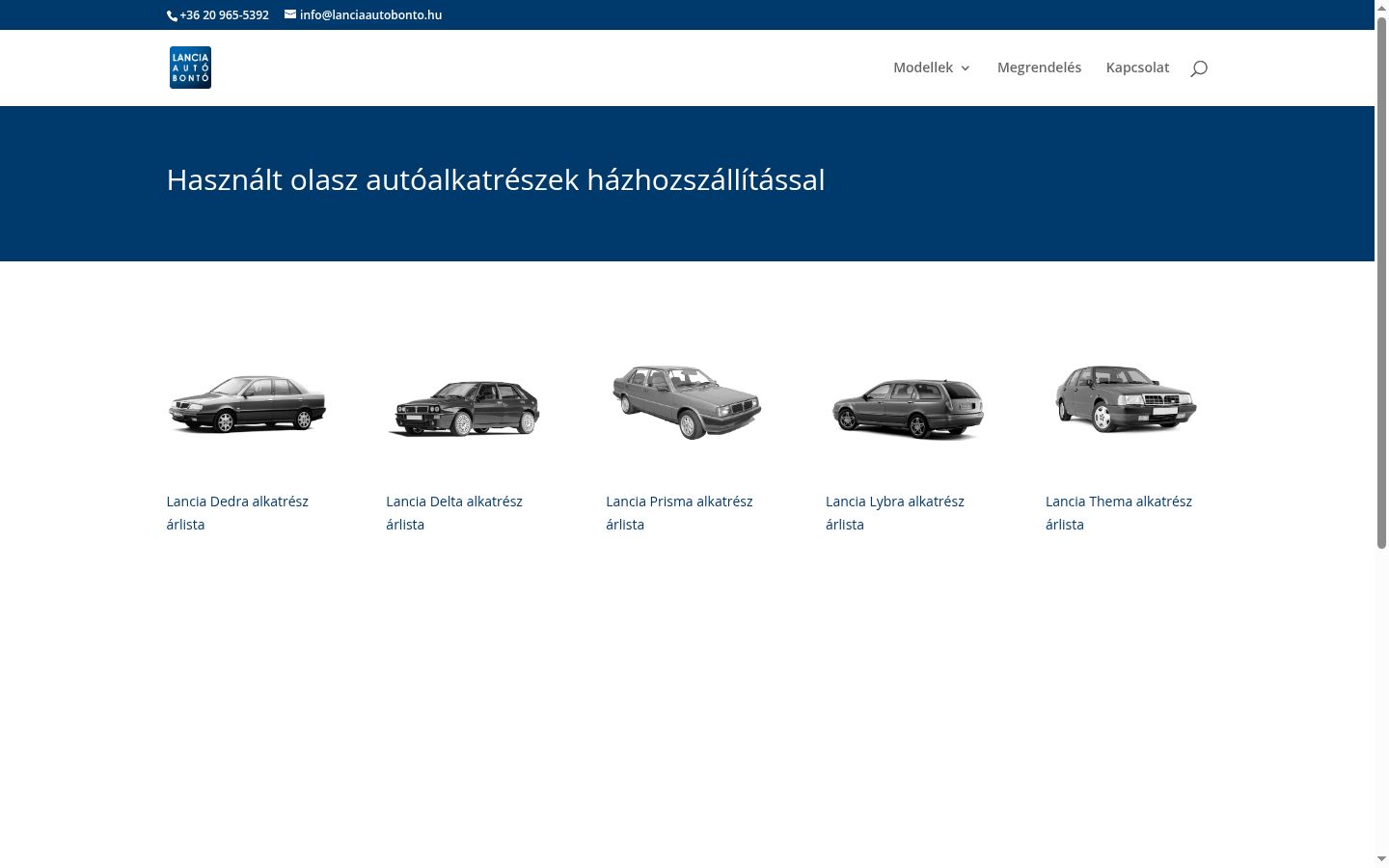Open the search magnifier icon

coord(1199,68)
